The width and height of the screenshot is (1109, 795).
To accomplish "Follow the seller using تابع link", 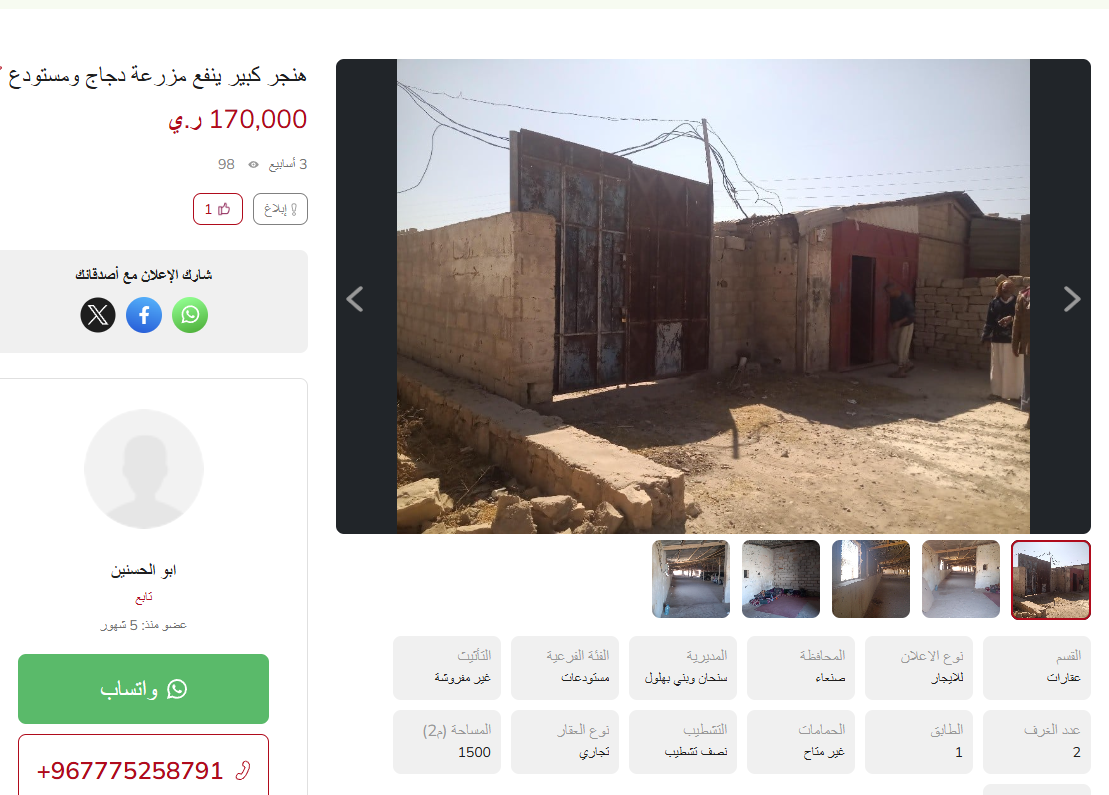I will (144, 598).
